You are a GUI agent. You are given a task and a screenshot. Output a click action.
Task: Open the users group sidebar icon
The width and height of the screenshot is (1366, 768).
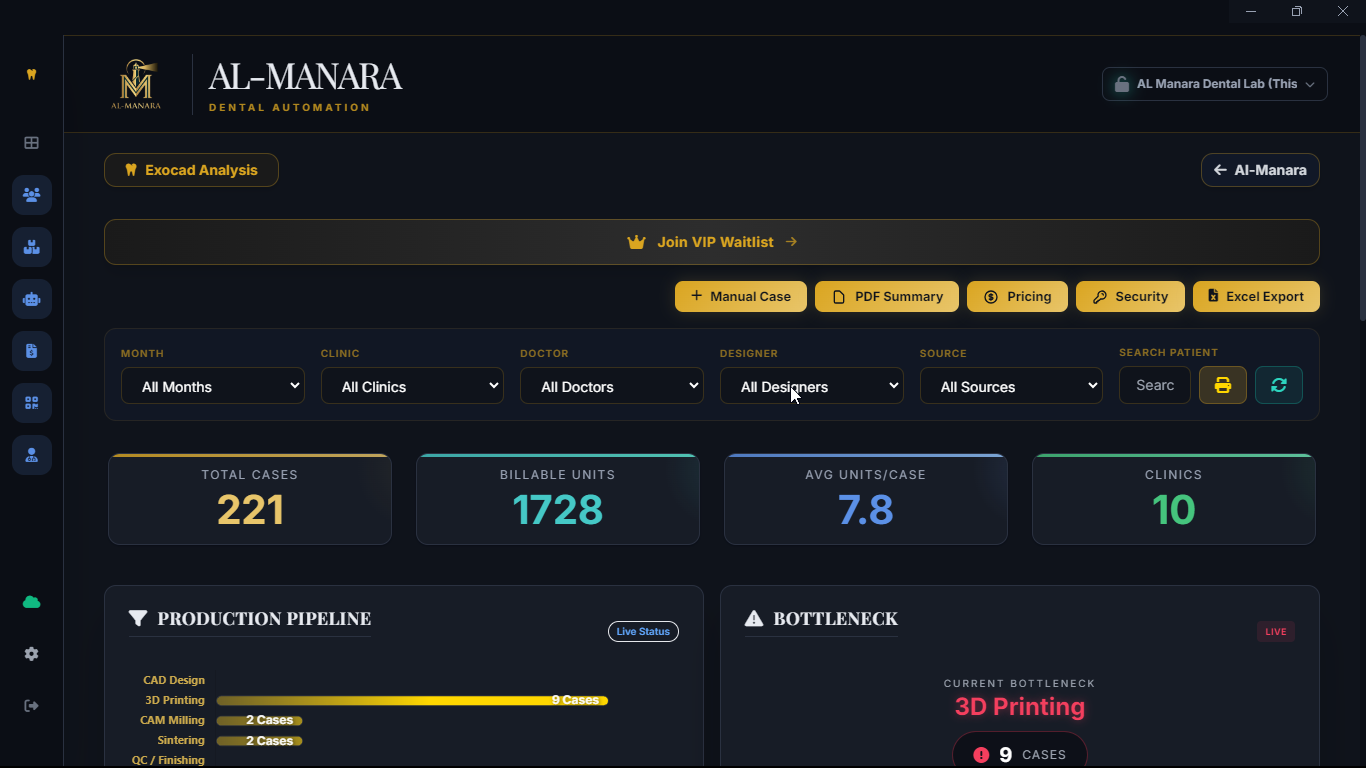[x=32, y=195]
